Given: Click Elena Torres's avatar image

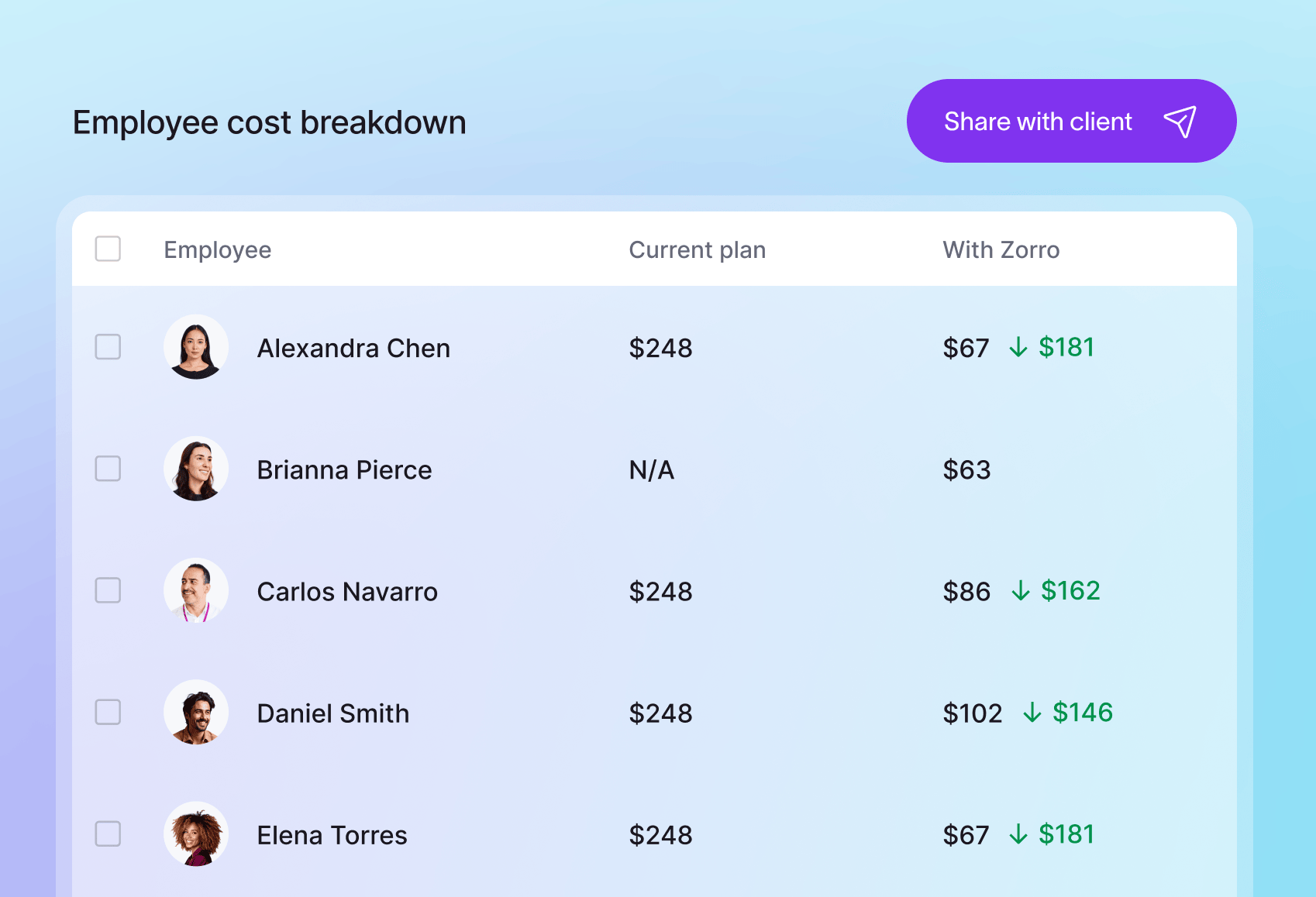Looking at the screenshot, I should point(196,833).
